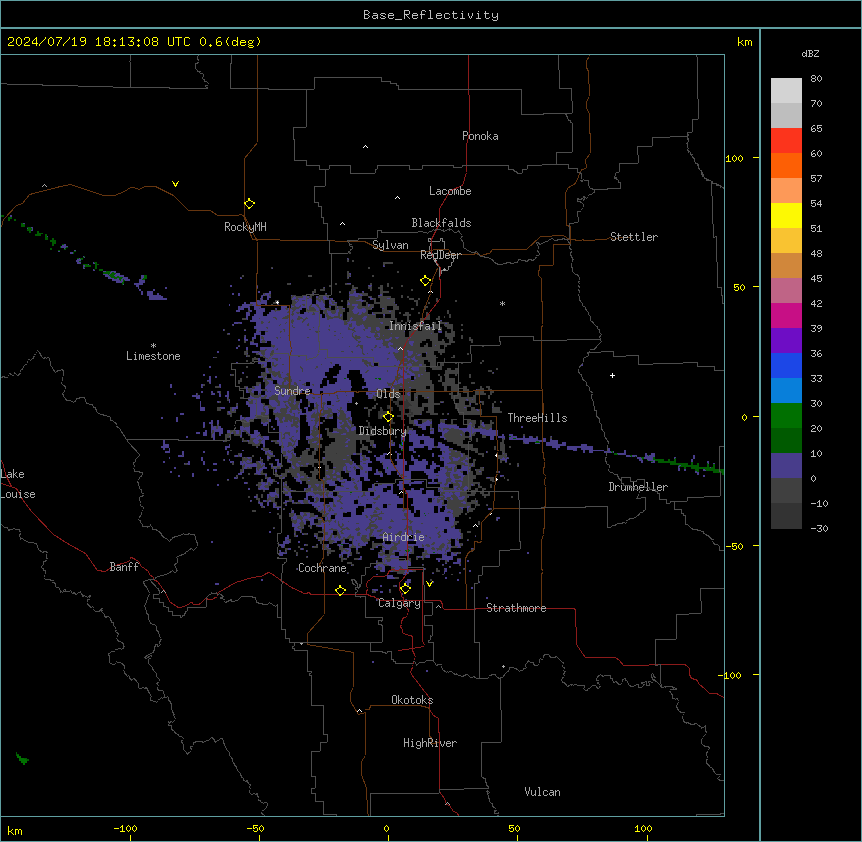Screen dimensions: 862x842
Task: Click the dBZ legend heading
Action: 810,54
